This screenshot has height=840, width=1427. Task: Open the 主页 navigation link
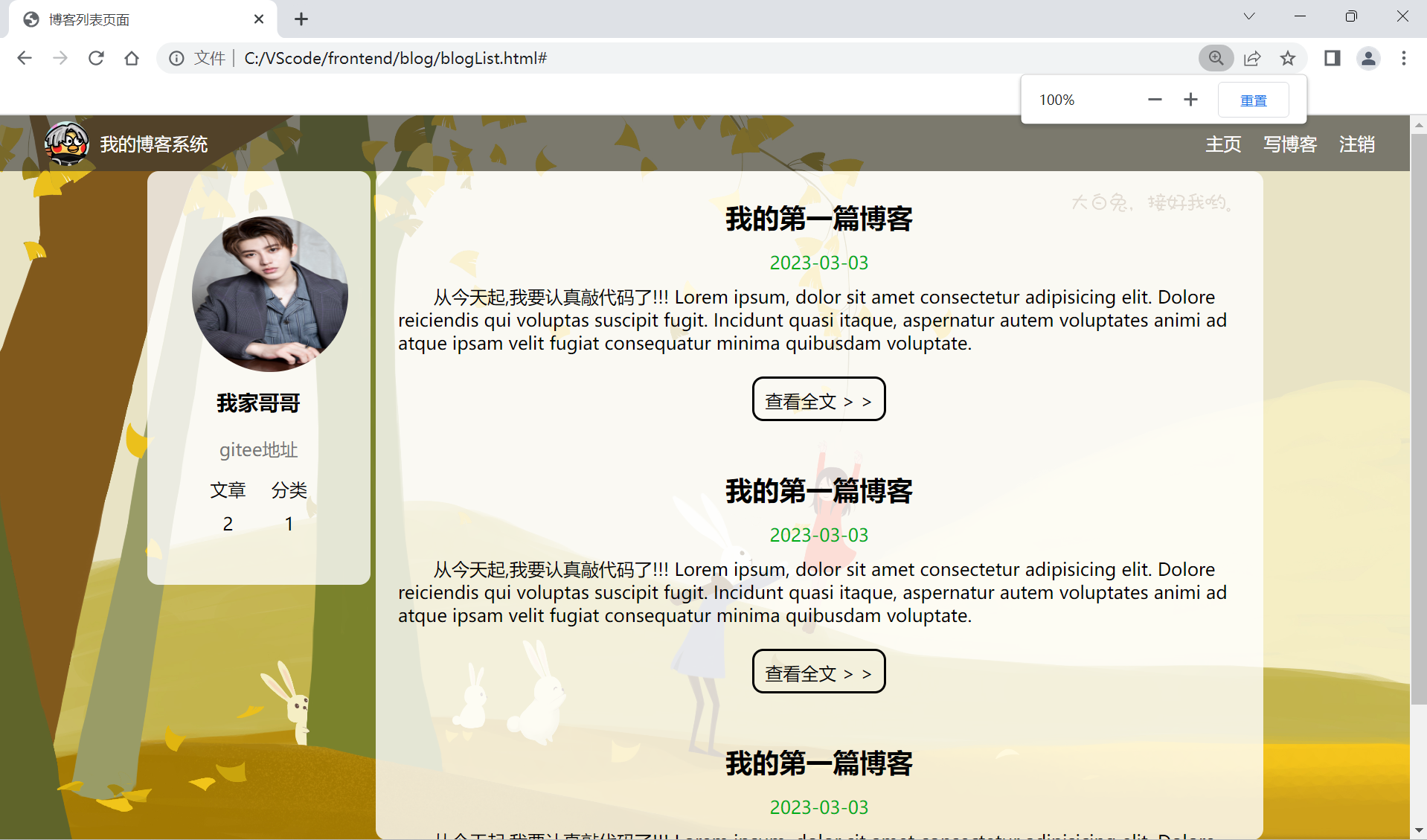[1224, 144]
